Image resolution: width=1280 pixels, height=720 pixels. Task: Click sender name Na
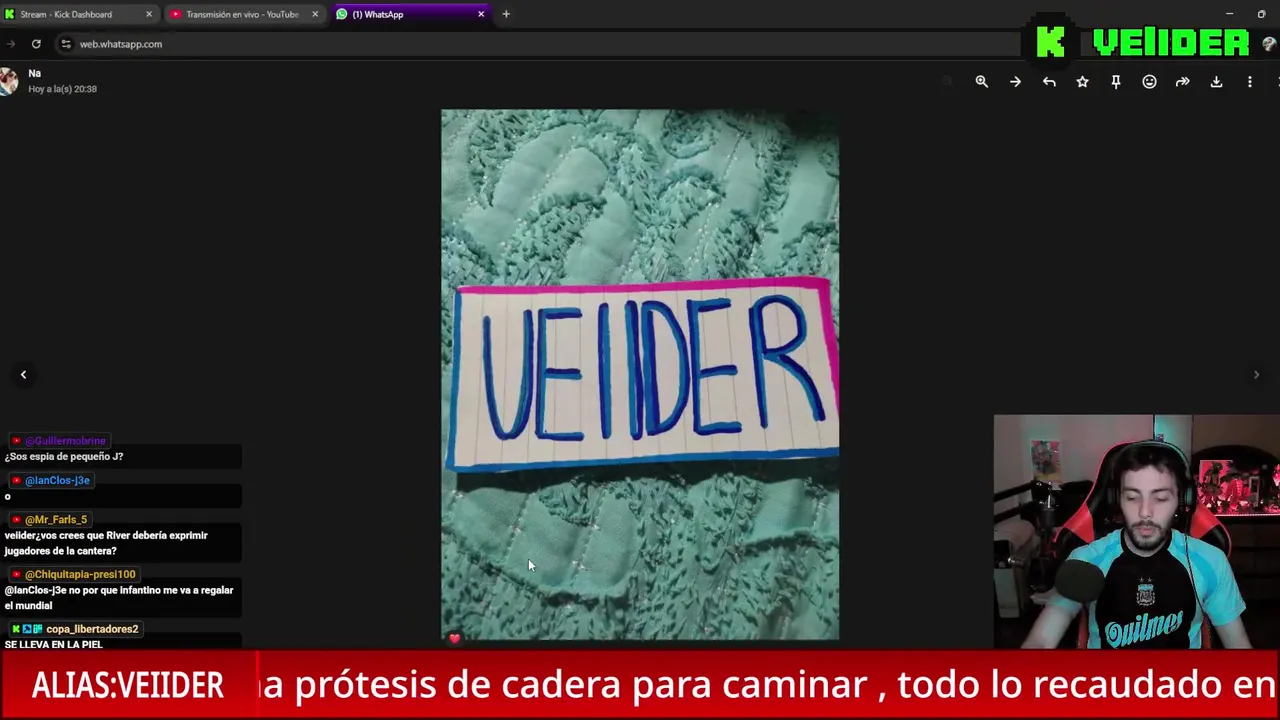34,73
